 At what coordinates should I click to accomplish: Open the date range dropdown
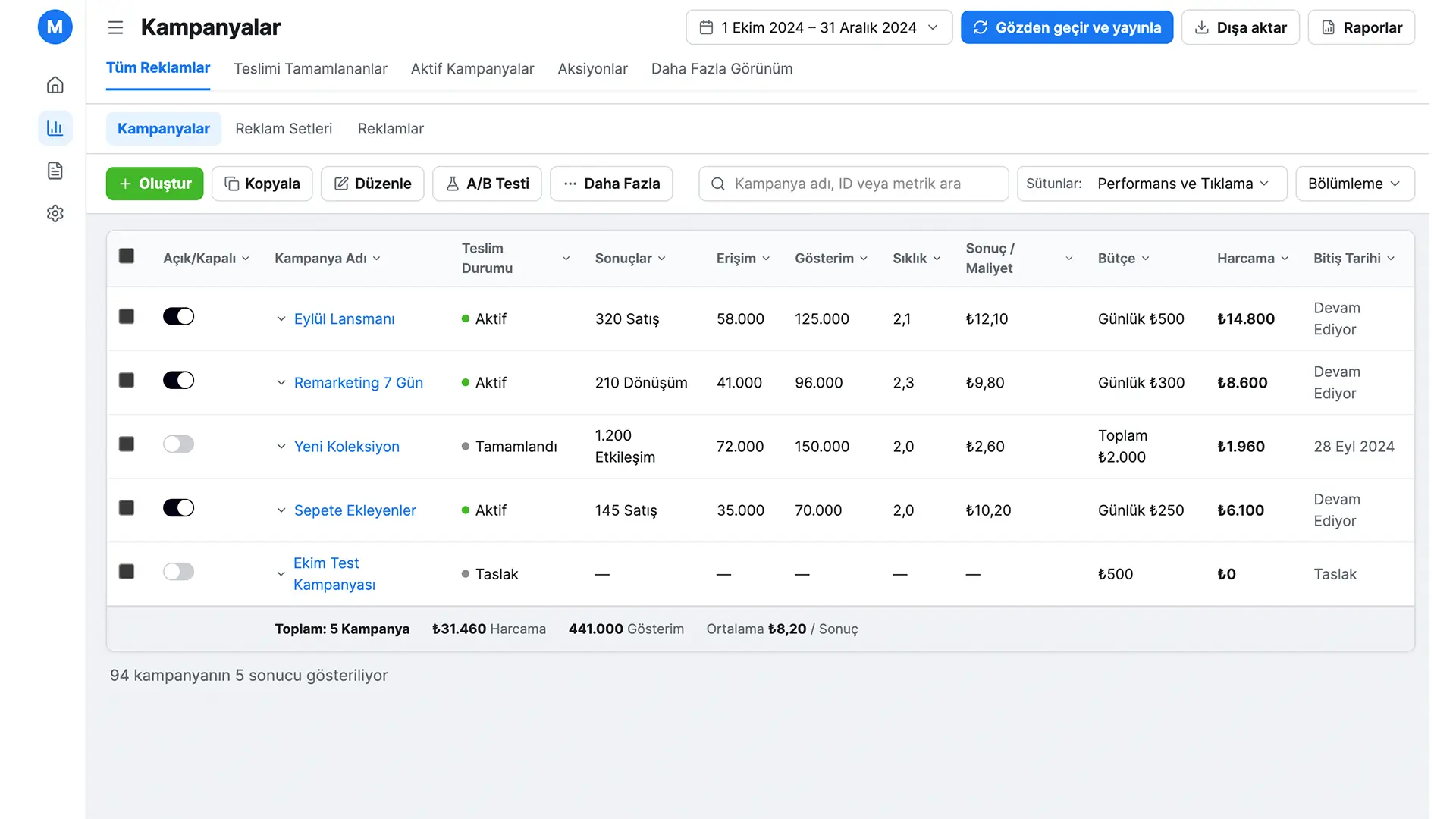tap(819, 28)
